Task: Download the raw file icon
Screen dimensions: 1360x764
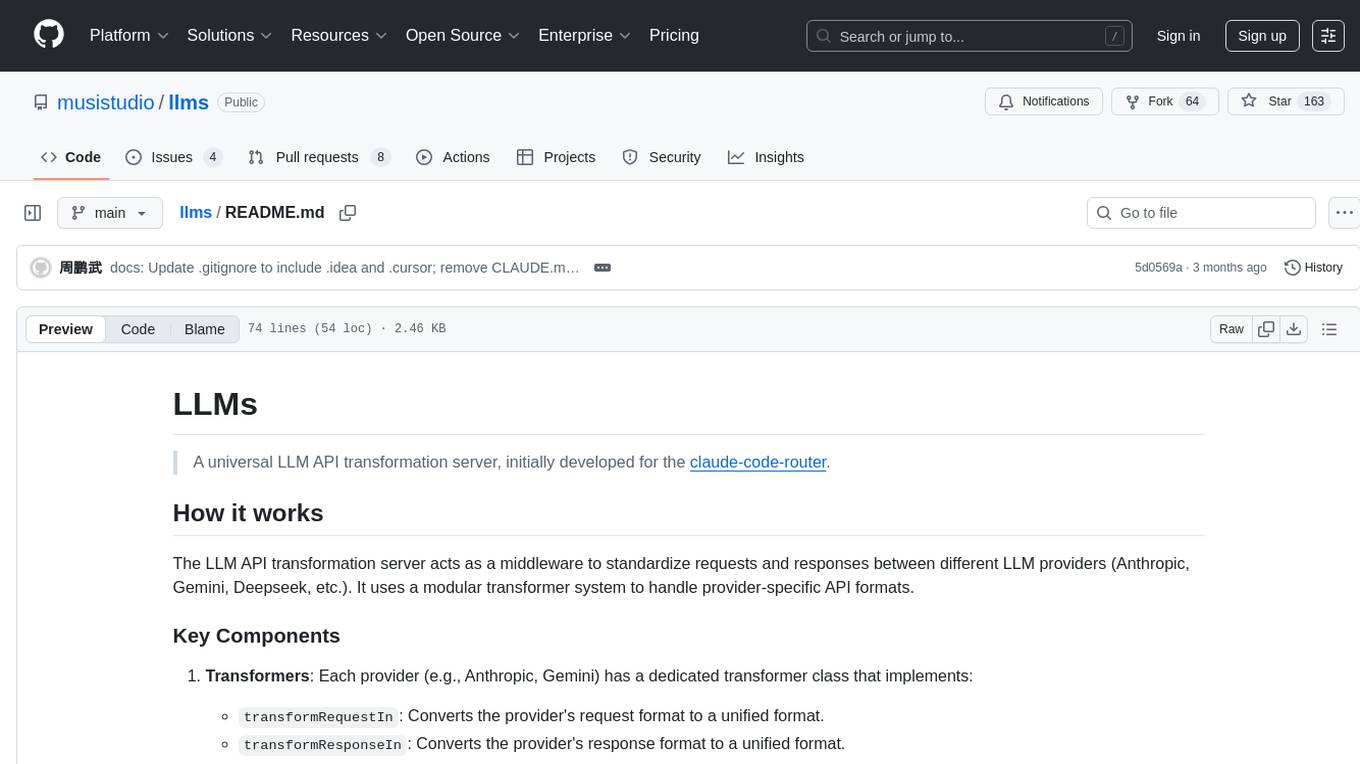Action: (1294, 329)
